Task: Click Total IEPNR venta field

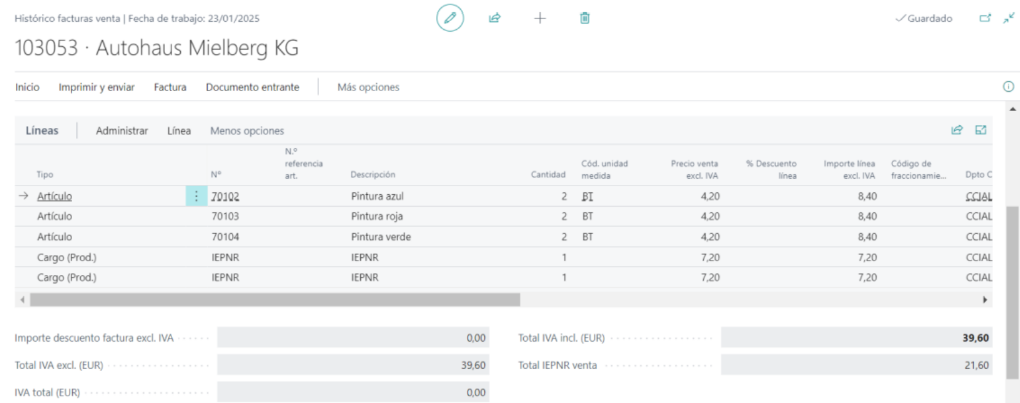Action: click(x=857, y=365)
